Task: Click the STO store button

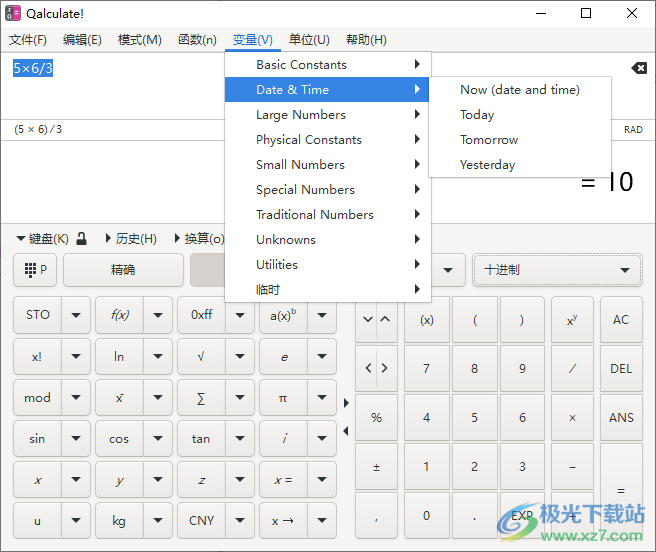Action: click(x=38, y=315)
